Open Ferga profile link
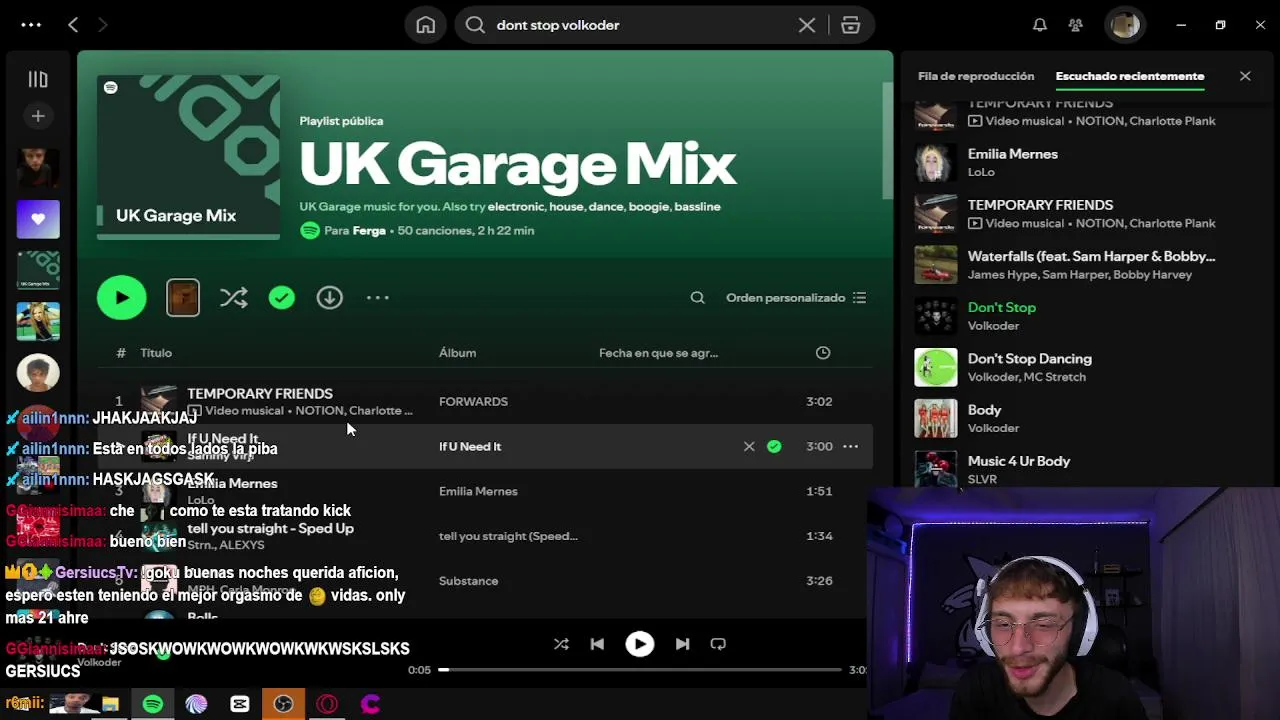The width and height of the screenshot is (1280, 720). pyautogui.click(x=369, y=231)
